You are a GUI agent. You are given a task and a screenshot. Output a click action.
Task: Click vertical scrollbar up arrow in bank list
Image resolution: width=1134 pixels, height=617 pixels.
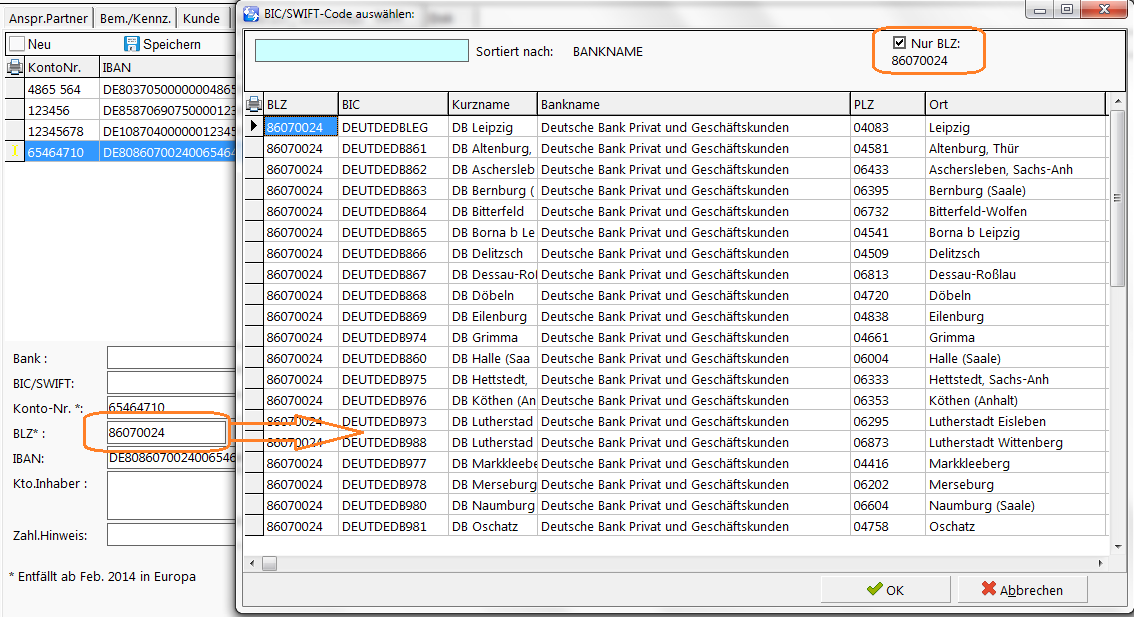1118,102
